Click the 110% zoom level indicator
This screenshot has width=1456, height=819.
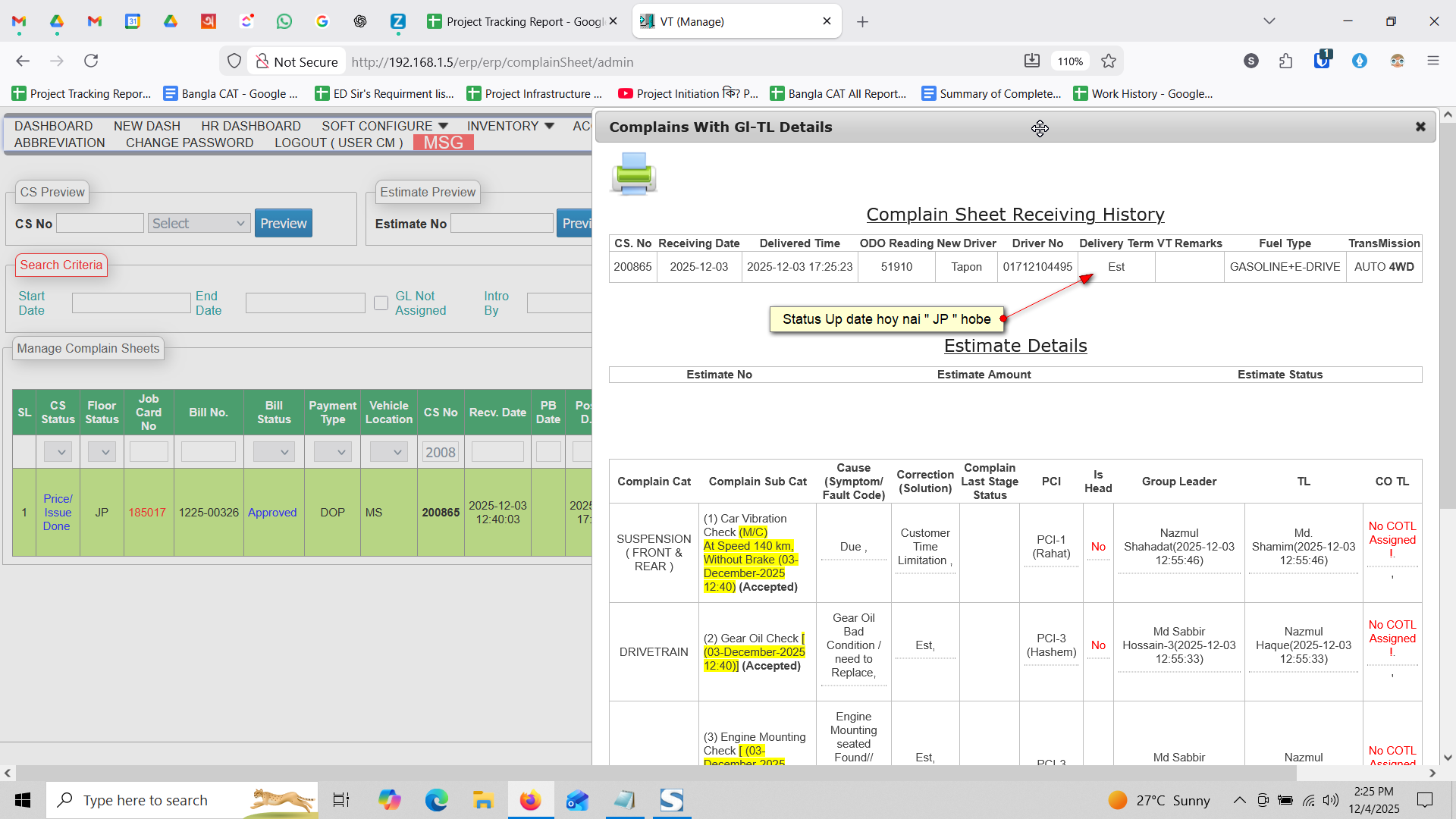(1070, 61)
